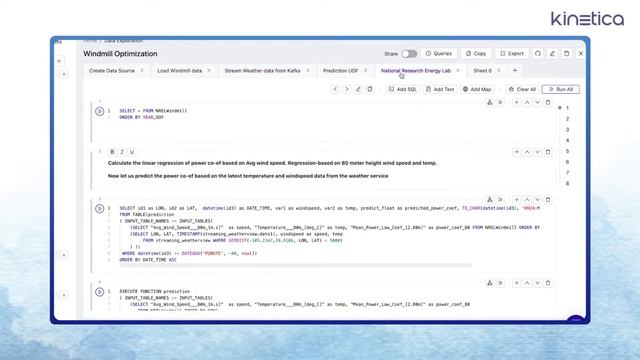Move block 1 up with the up chevron
The height and width of the screenshot is (360, 640).
click(x=527, y=102)
